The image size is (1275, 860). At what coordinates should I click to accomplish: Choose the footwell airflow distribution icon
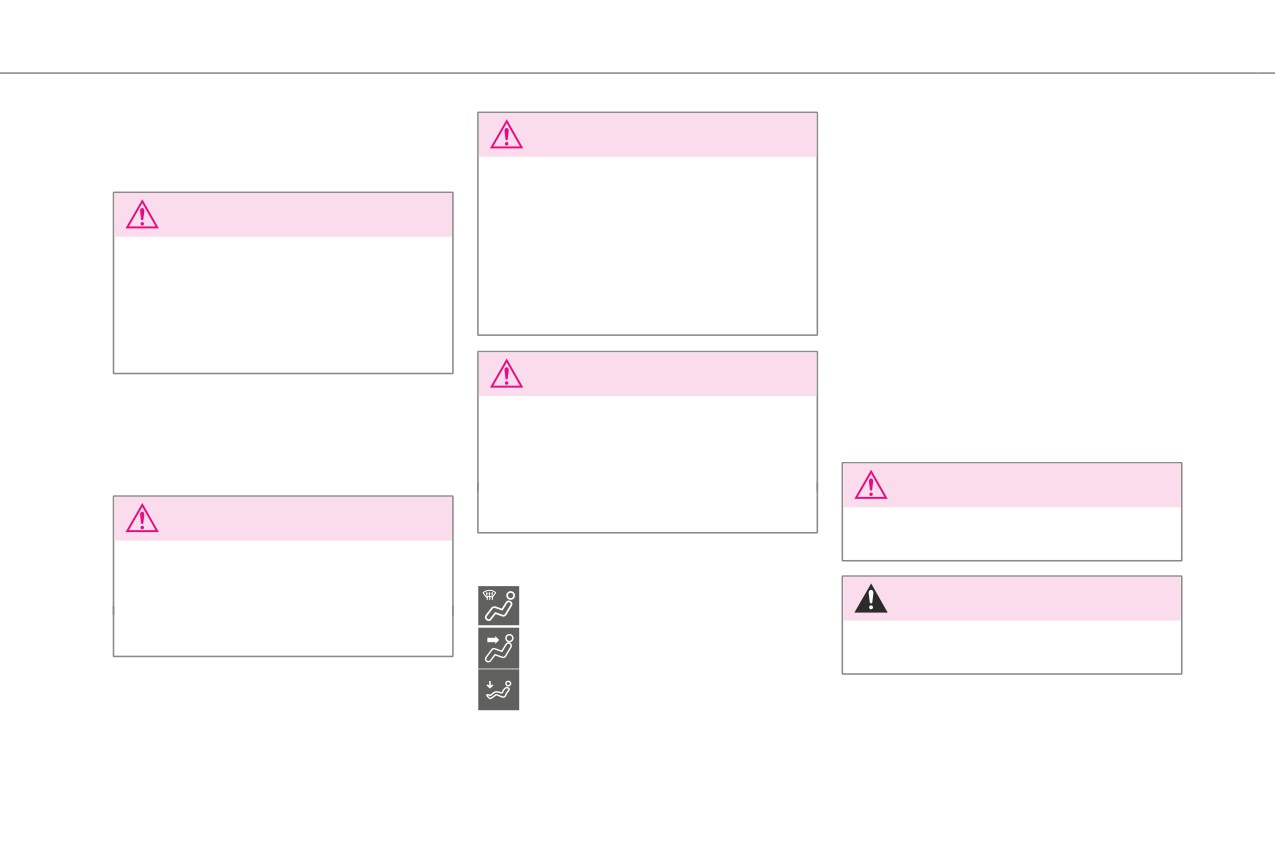pyautogui.click(x=498, y=690)
